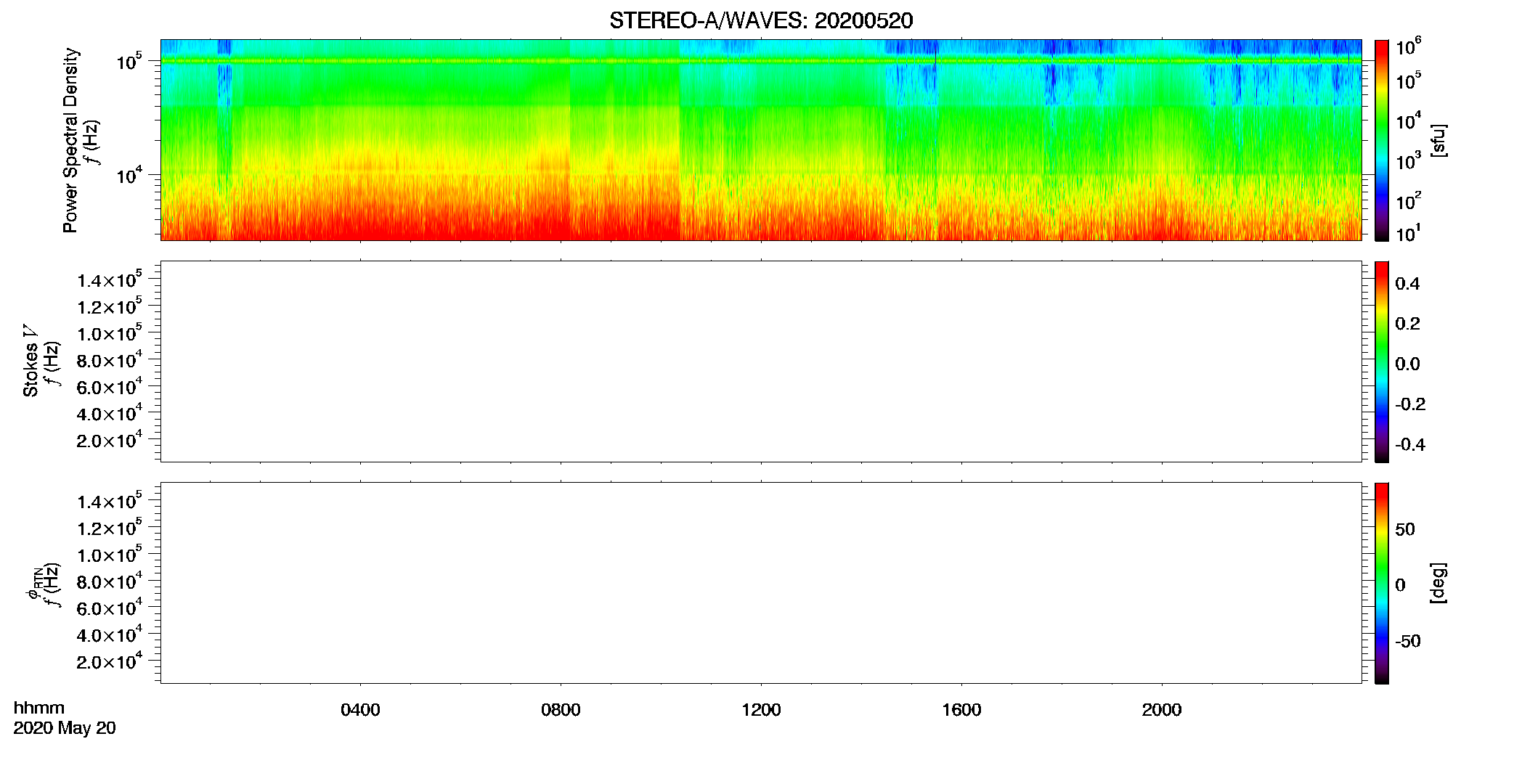Click the 50 label on the degrees color bar
This screenshot has width=1522, height=784.
[x=1405, y=529]
